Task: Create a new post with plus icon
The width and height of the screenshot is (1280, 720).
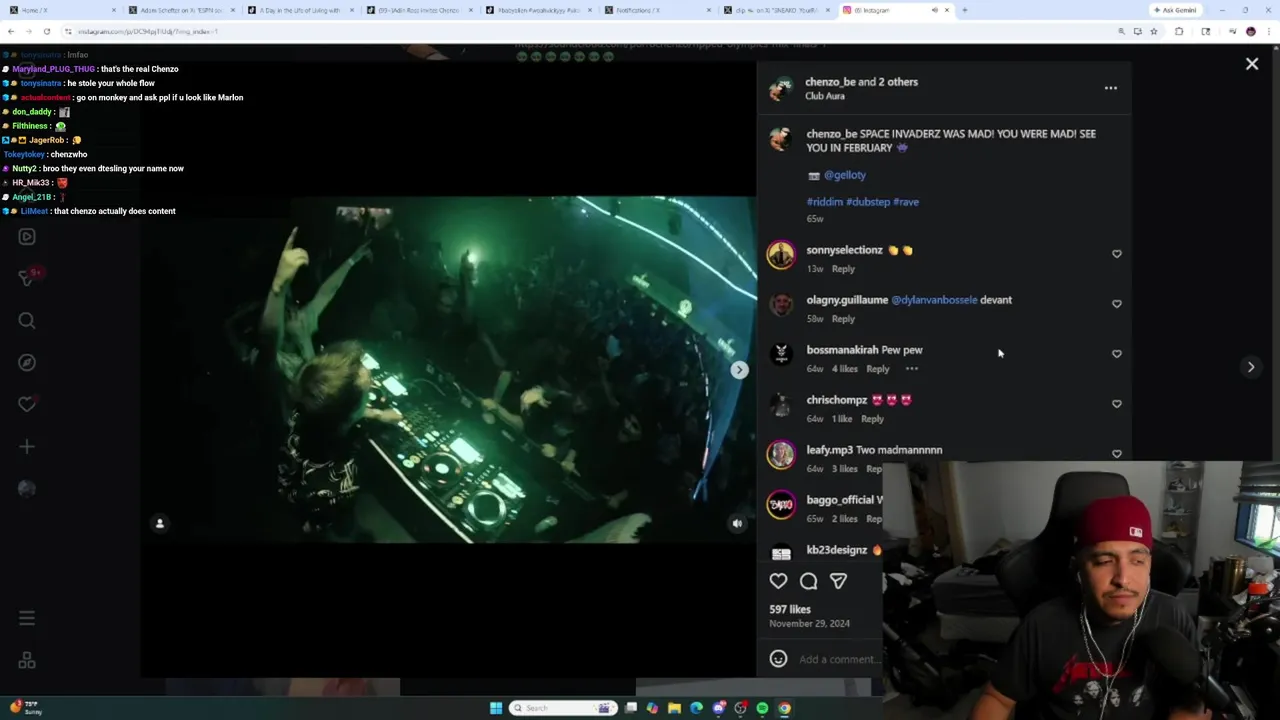Action: [x=27, y=446]
